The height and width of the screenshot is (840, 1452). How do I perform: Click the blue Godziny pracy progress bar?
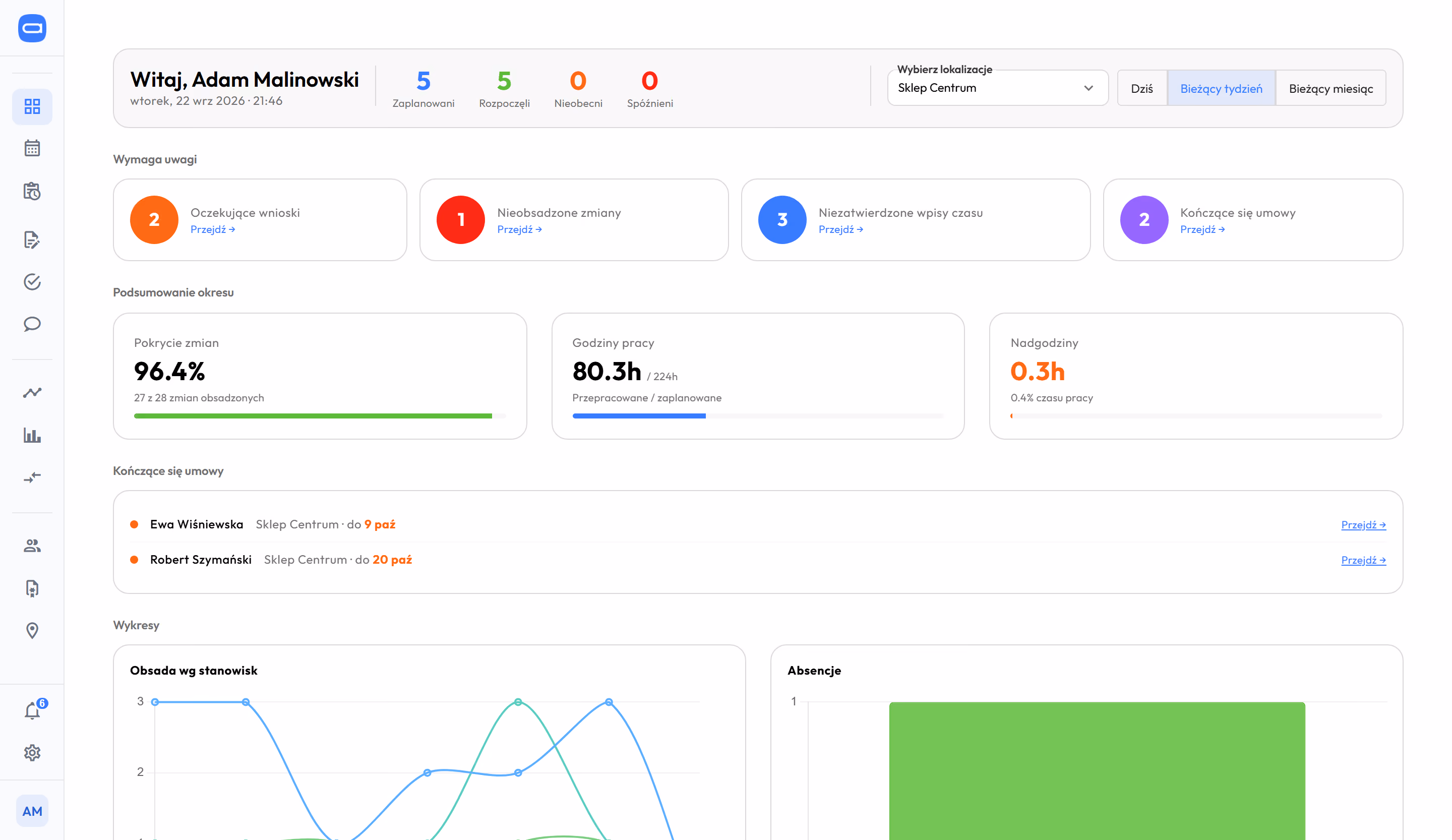pyautogui.click(x=758, y=416)
